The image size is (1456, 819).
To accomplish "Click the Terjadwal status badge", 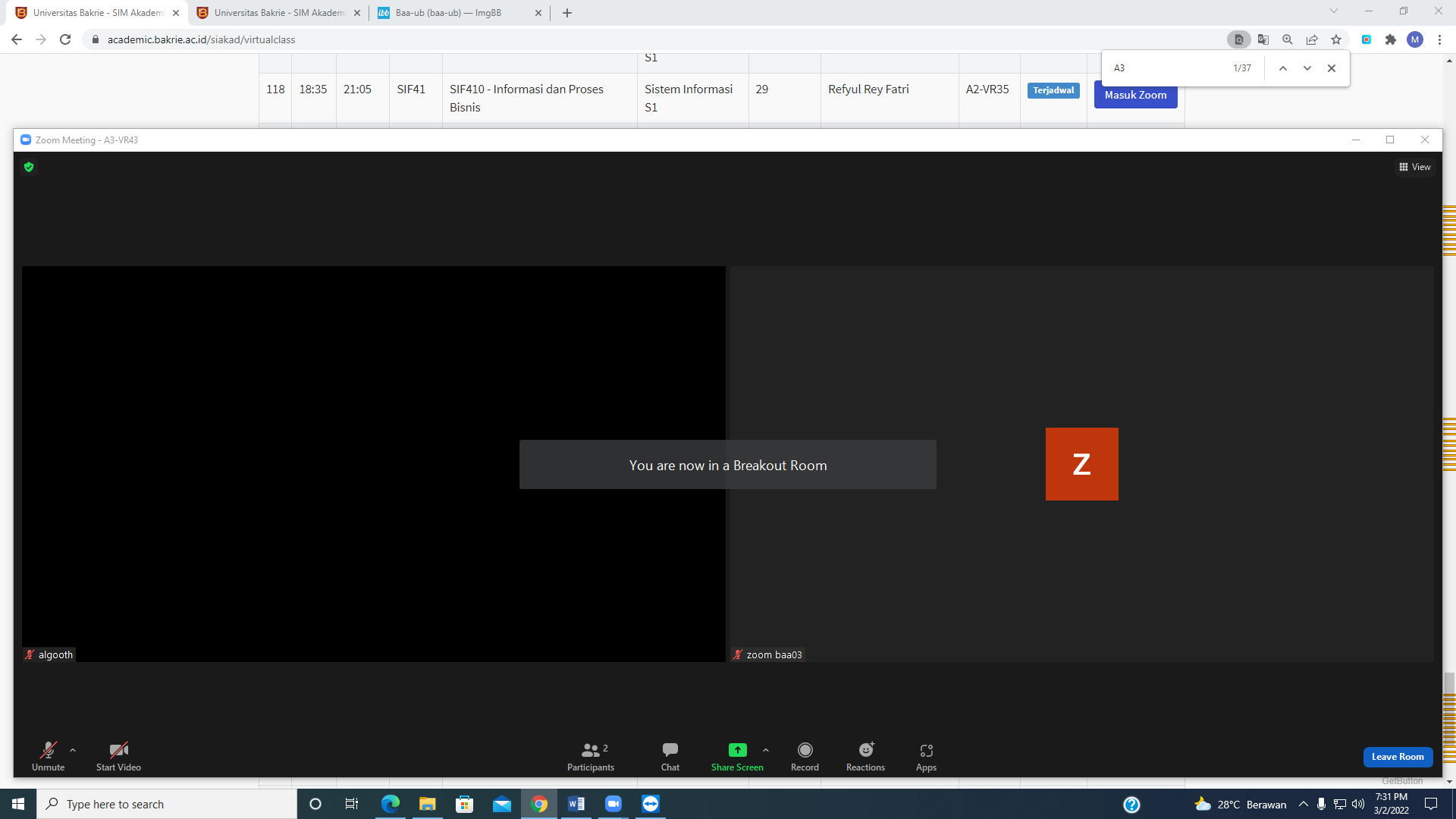I will 1053,90.
